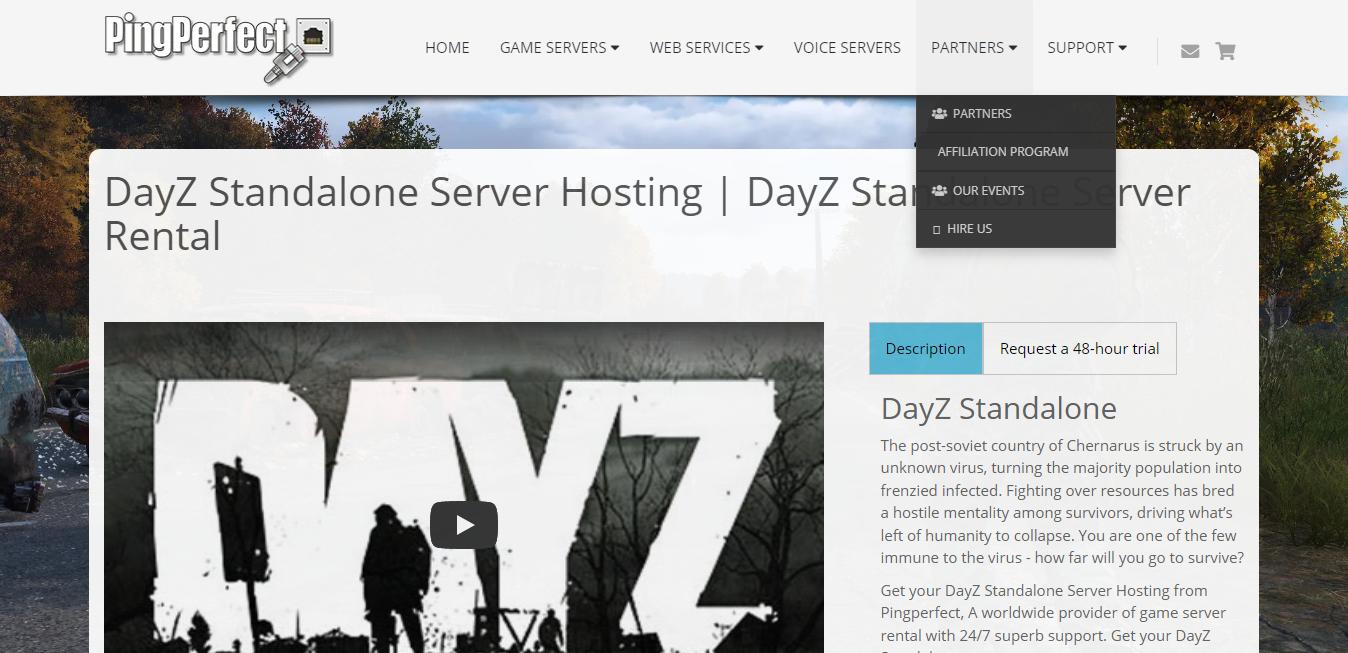Switch to the Description tab
This screenshot has height=653, width=1348.
(926, 349)
